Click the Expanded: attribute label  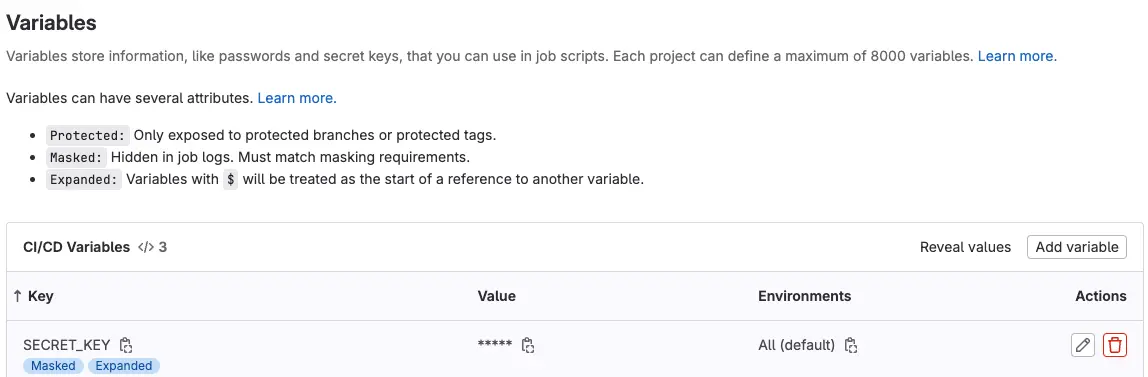84,179
